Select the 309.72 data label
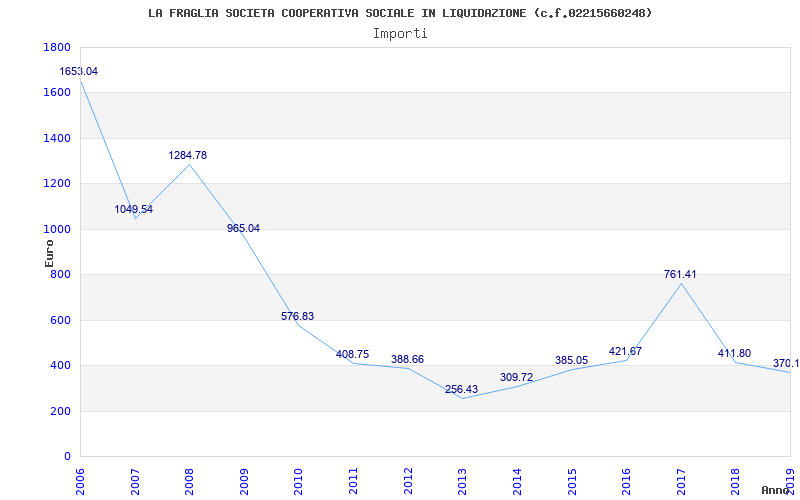Image resolution: width=800 pixels, height=500 pixels. click(x=516, y=377)
